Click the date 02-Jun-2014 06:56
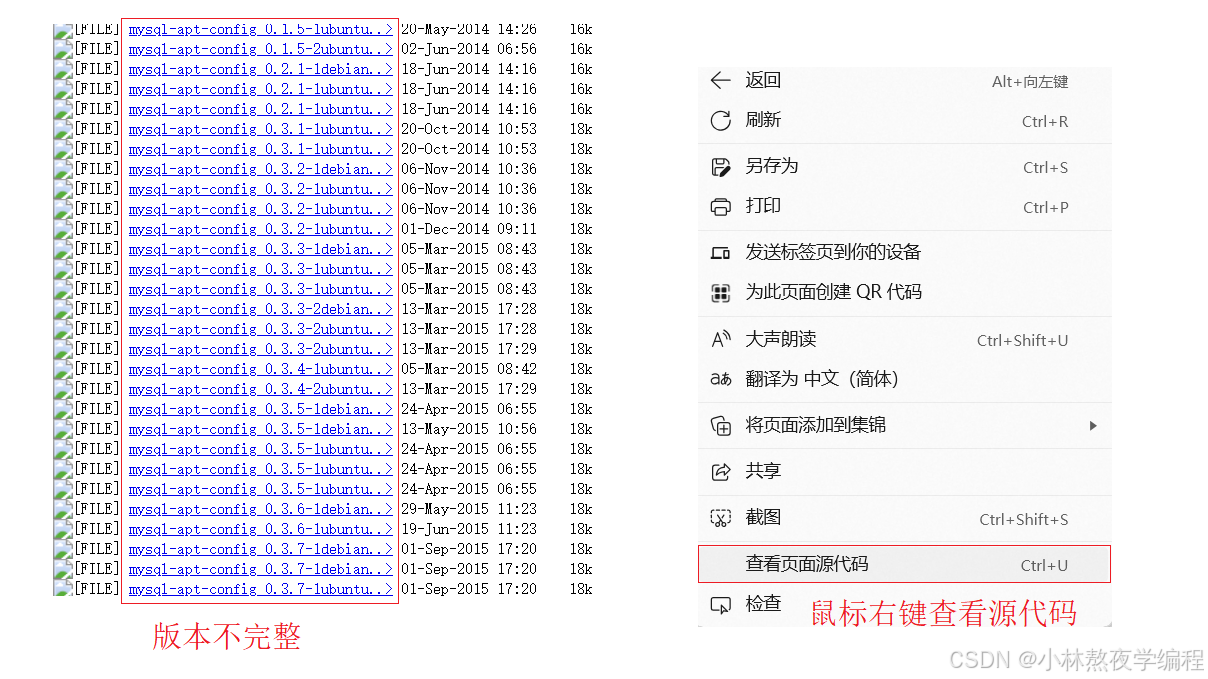This screenshot has width=1208, height=679. coord(469,49)
